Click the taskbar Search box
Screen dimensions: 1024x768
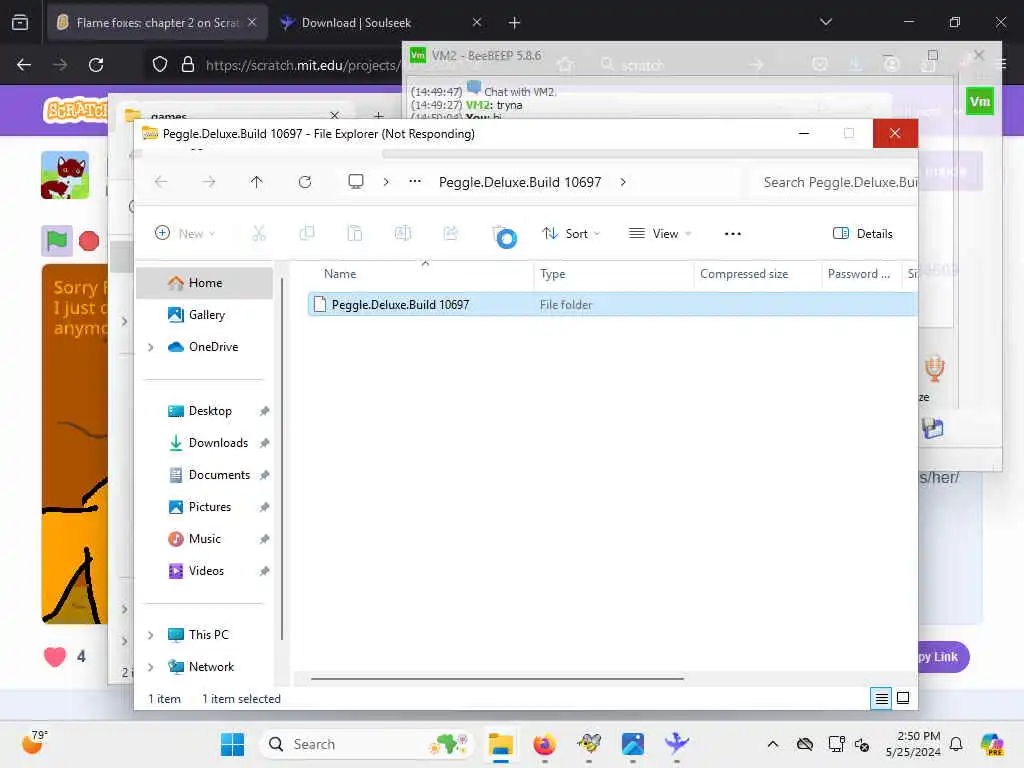(366, 744)
